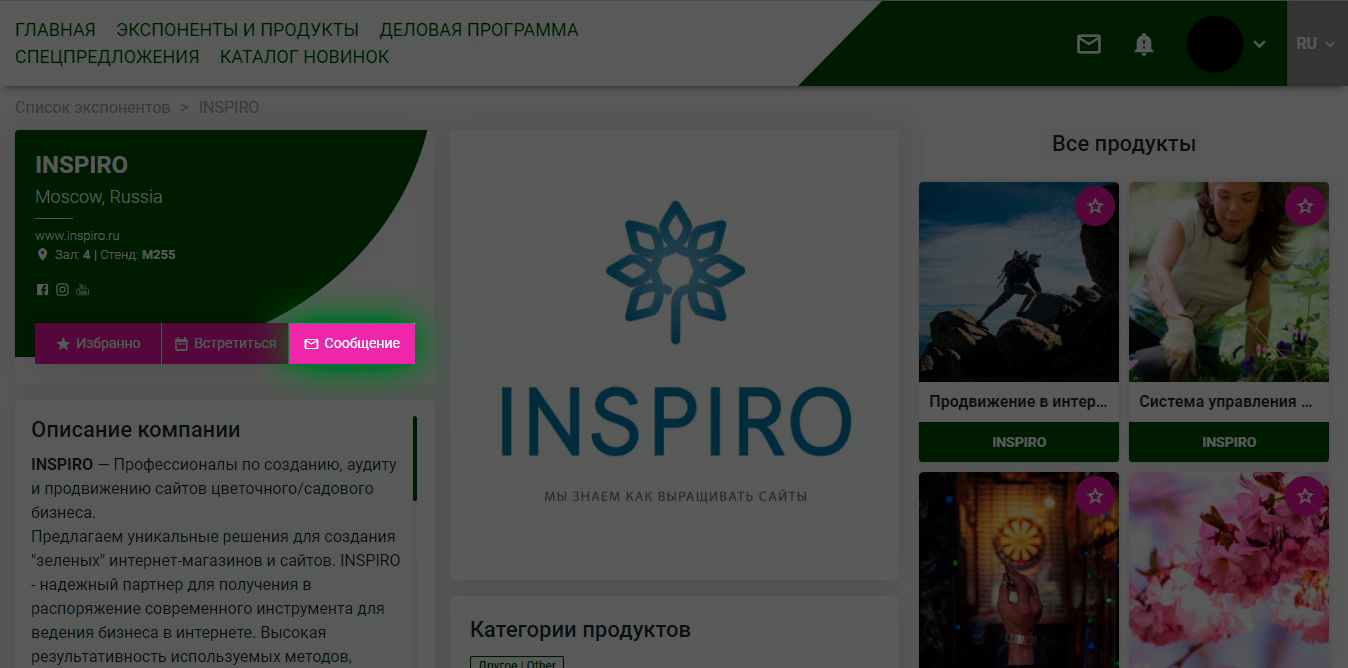Click INSPIRO label under Продвижение product

pos(1019,442)
